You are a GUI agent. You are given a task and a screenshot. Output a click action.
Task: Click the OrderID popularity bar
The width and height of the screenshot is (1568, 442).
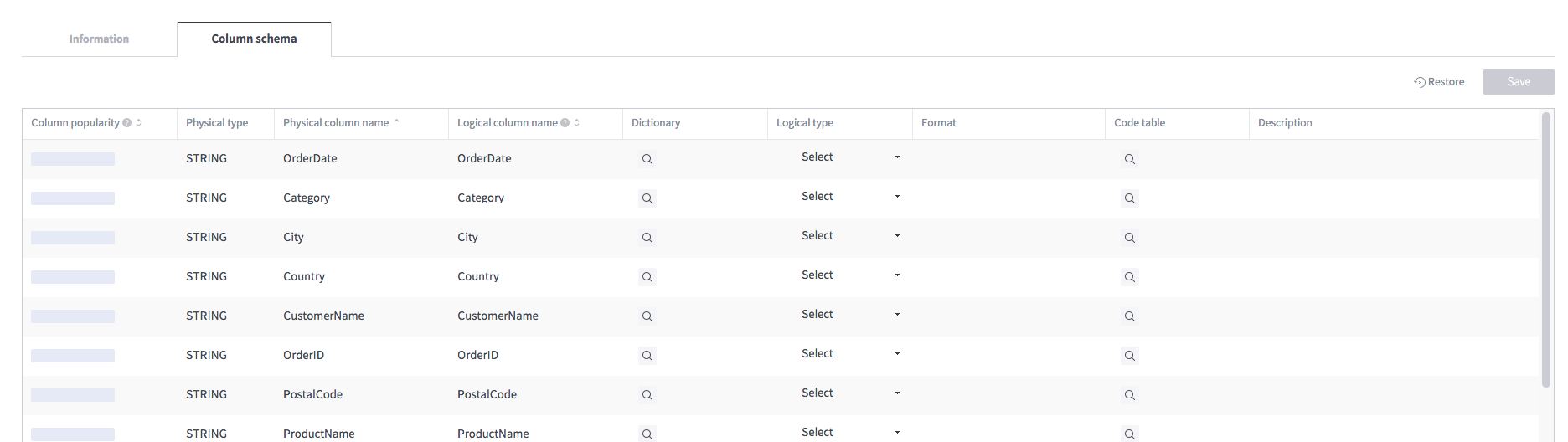pyautogui.click(x=73, y=356)
